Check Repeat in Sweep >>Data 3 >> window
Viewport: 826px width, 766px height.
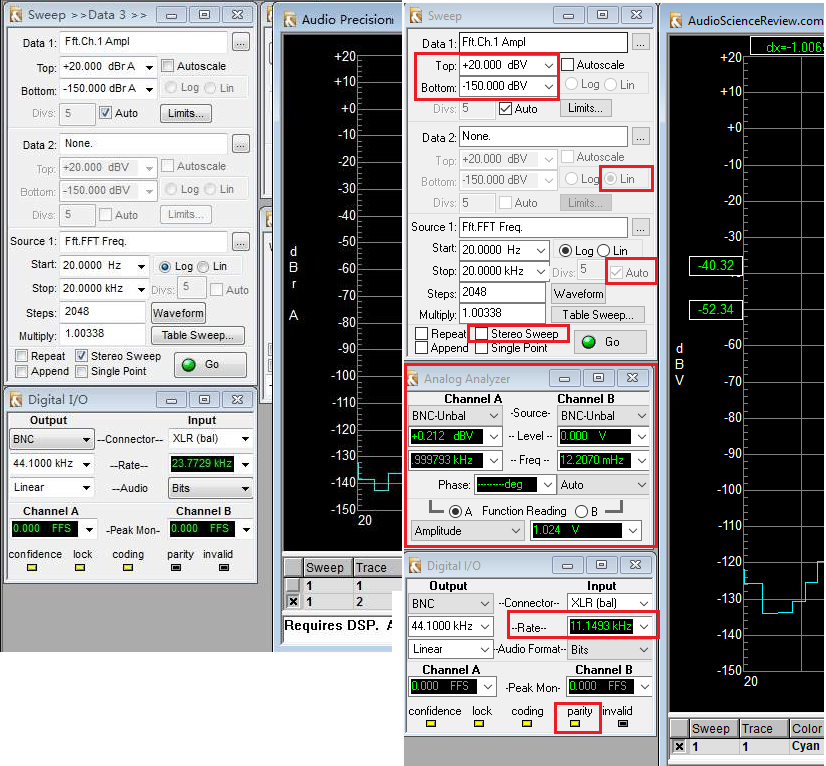(22, 356)
